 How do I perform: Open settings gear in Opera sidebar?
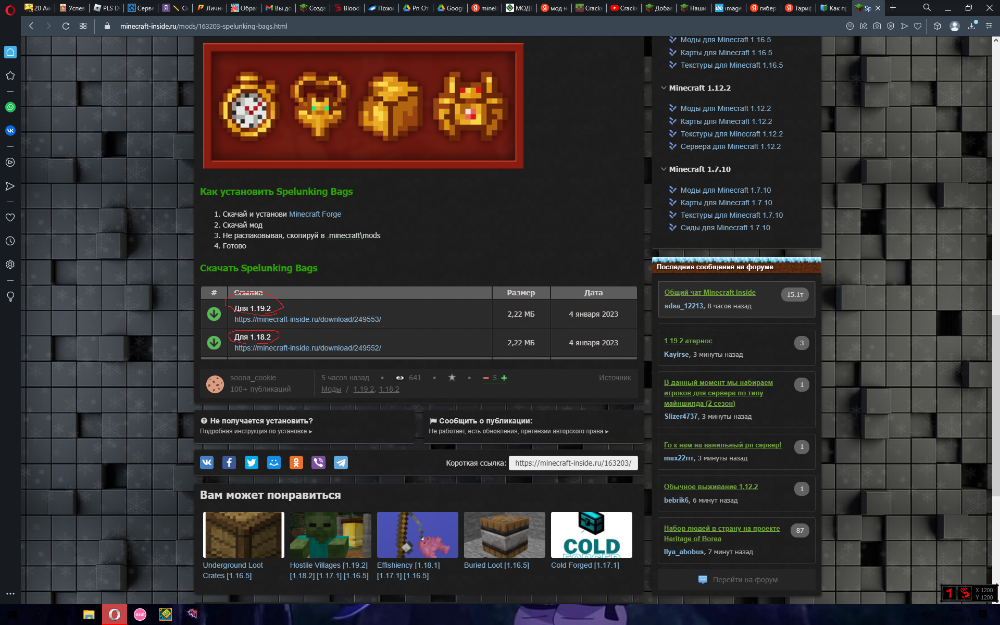pyautogui.click(x=10, y=264)
